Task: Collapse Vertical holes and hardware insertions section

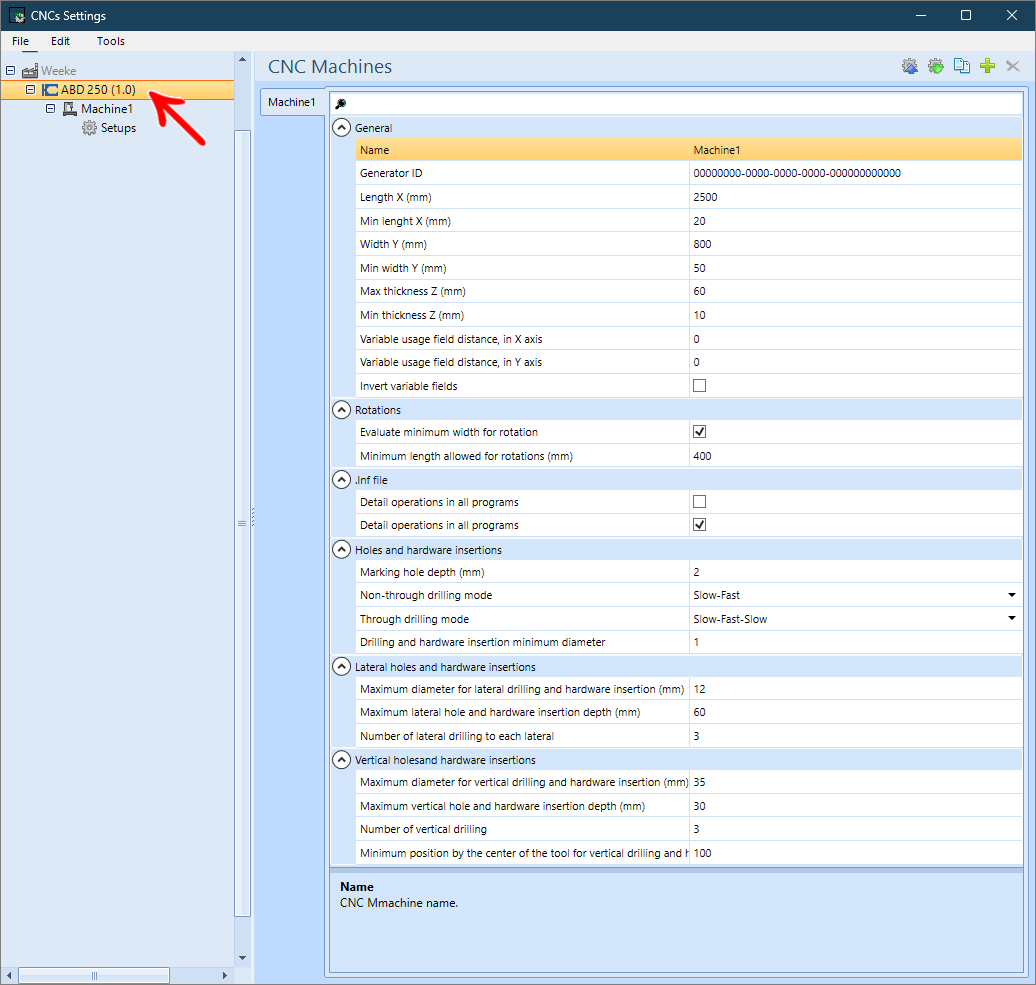Action: 342,760
